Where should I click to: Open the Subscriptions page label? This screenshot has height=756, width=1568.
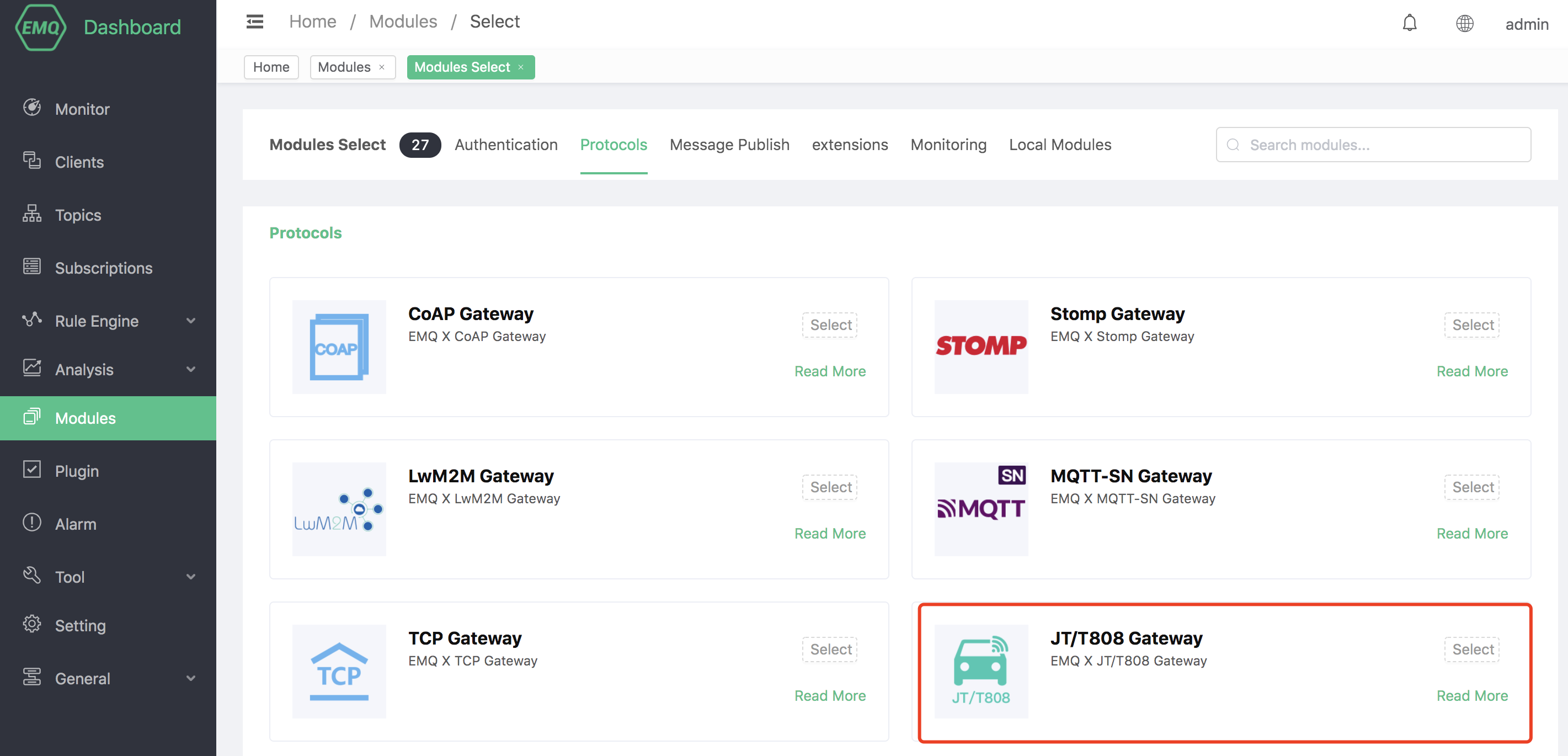click(x=104, y=268)
